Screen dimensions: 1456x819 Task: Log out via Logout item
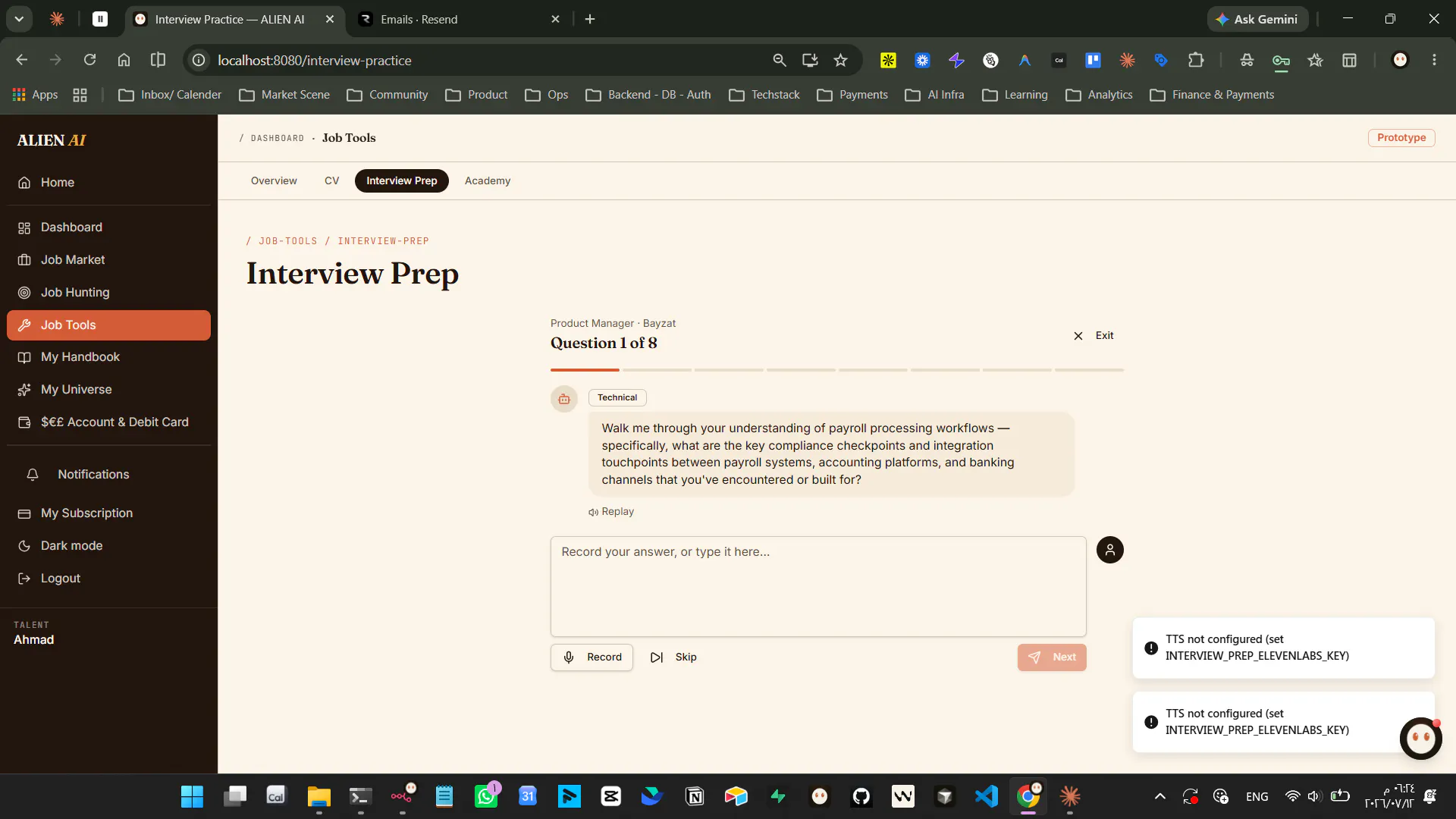point(108,579)
